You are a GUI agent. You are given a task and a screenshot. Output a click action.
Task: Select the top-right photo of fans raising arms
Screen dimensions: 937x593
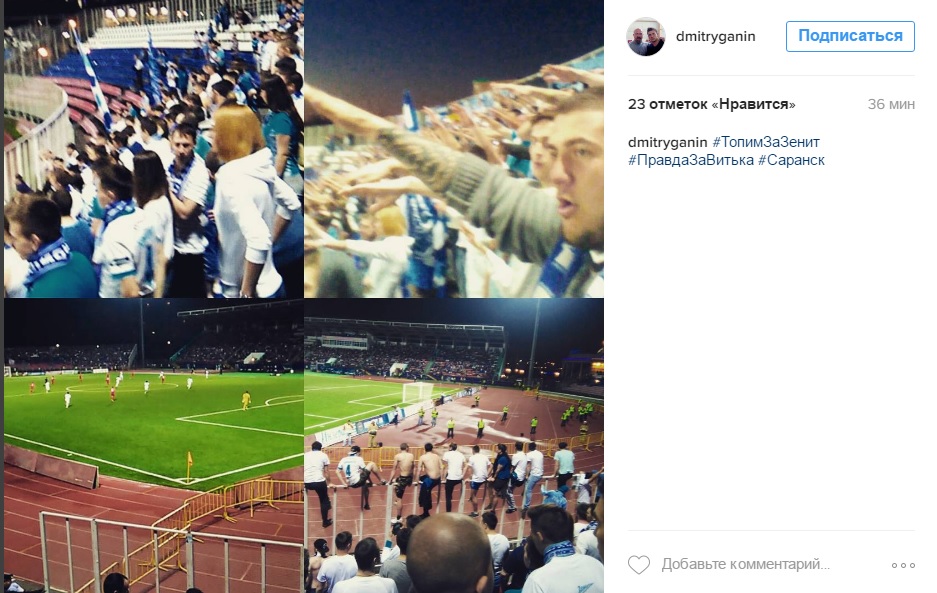point(454,149)
